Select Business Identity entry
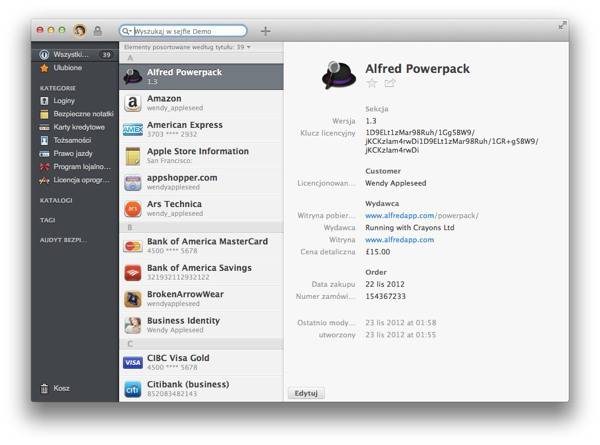 point(201,325)
